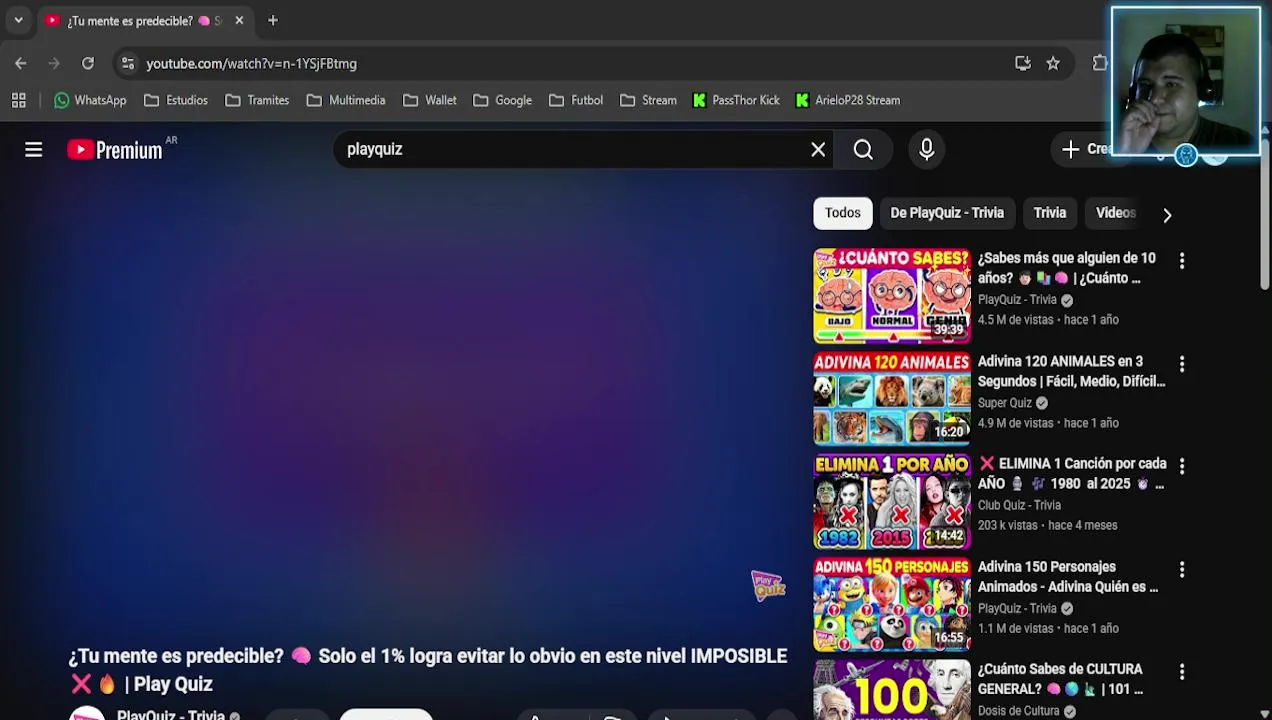Open the YouTube hamburger guide menu
1272x720 pixels.
pyautogui.click(x=33, y=150)
